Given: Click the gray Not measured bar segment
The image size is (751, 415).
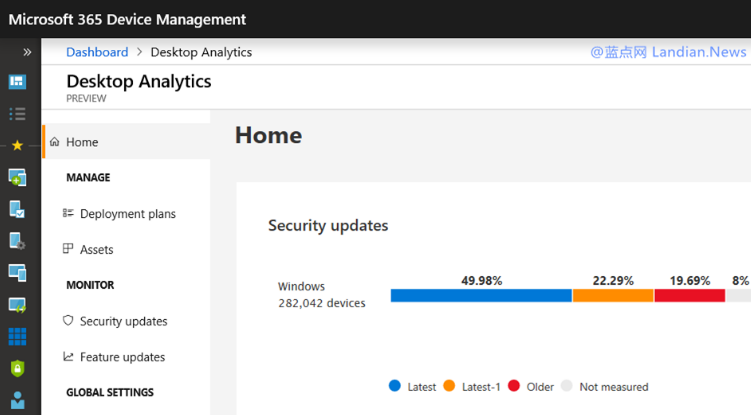Looking at the screenshot, I should pos(738,296).
